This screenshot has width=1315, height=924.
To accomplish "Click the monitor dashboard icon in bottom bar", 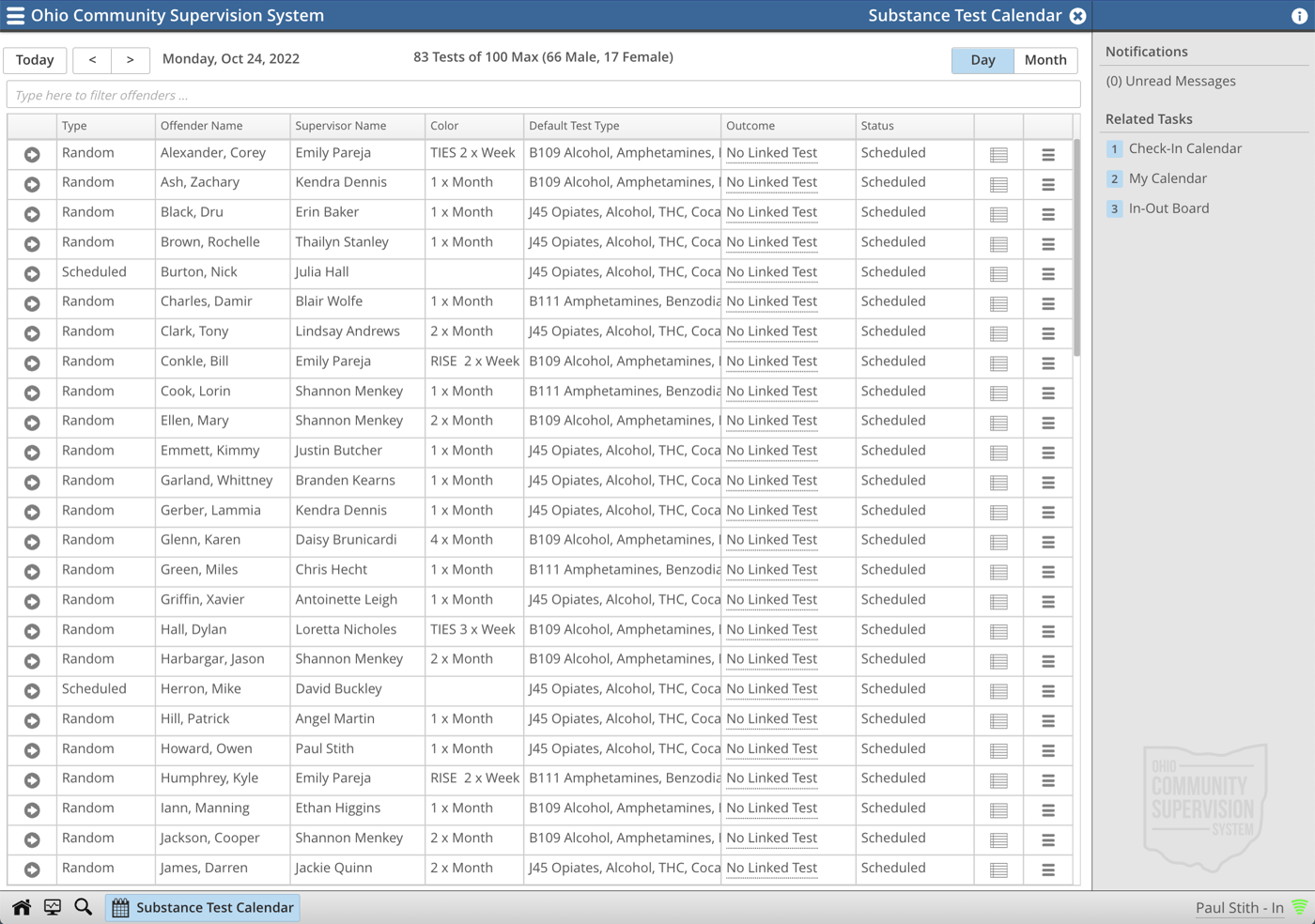I will (53, 907).
